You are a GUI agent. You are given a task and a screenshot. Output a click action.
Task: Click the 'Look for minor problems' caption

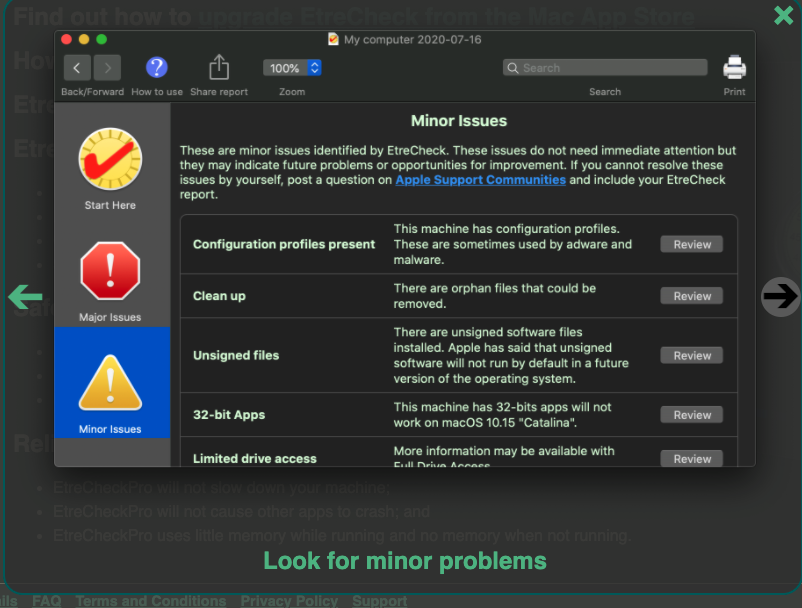pos(405,561)
